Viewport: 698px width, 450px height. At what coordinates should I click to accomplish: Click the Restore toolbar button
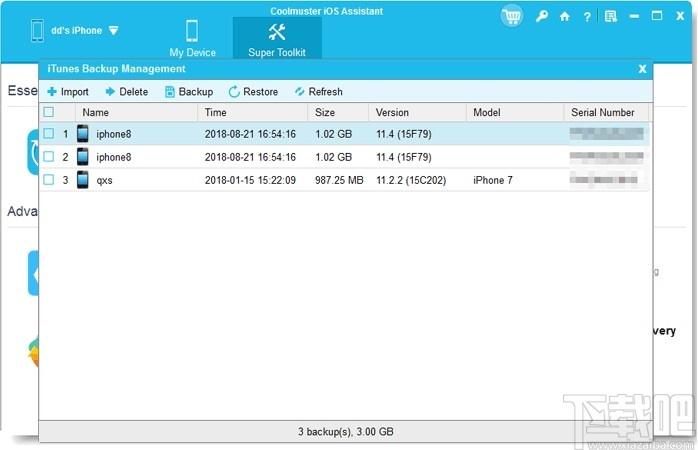coord(253,92)
